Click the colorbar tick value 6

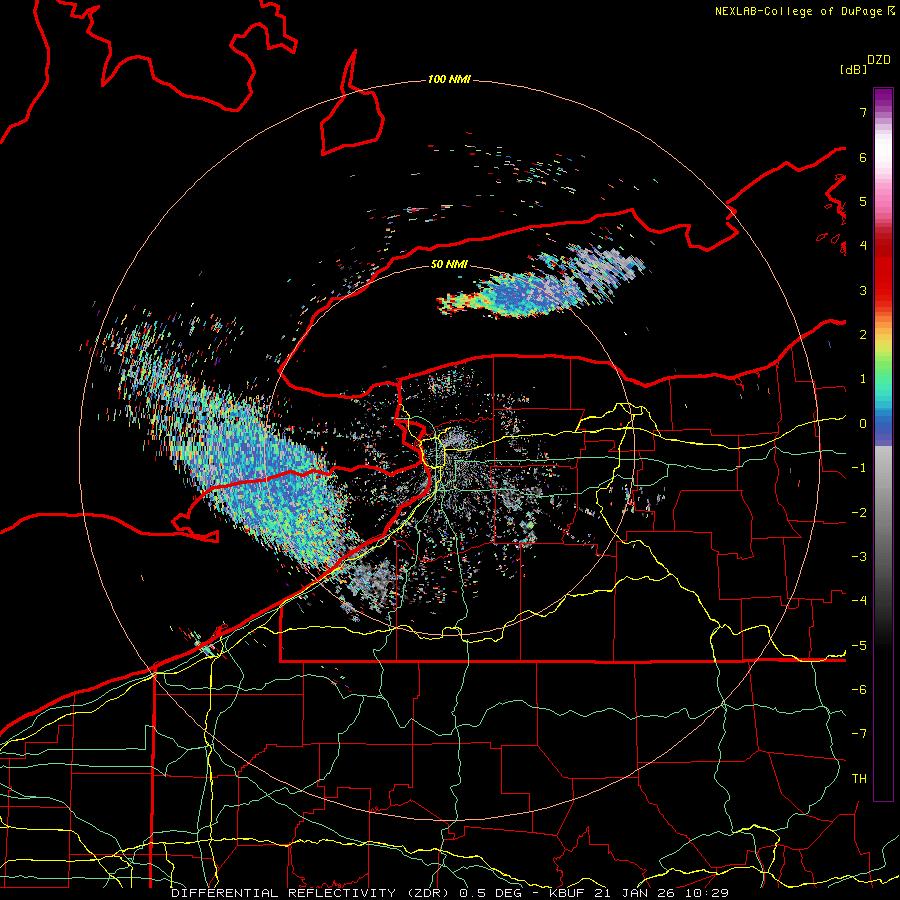[x=863, y=157]
